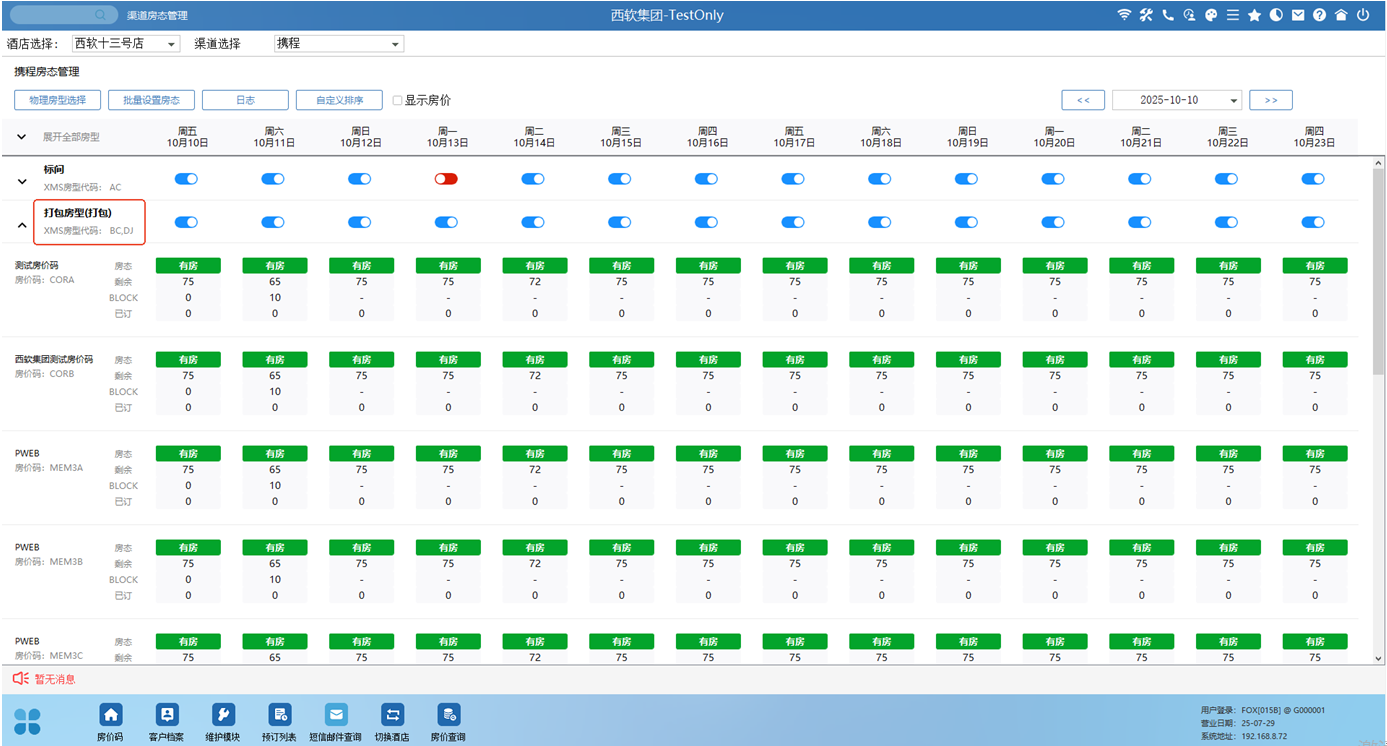Click the power logout icon
The width and height of the screenshot is (1387, 746).
(1362, 15)
